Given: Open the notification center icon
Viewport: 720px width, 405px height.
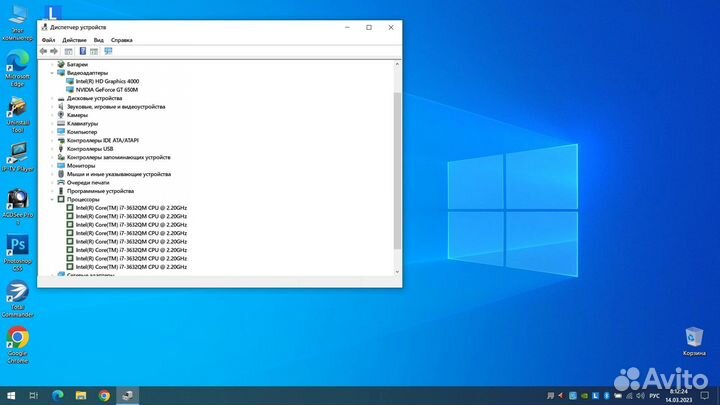Looking at the screenshot, I should tap(705, 395).
